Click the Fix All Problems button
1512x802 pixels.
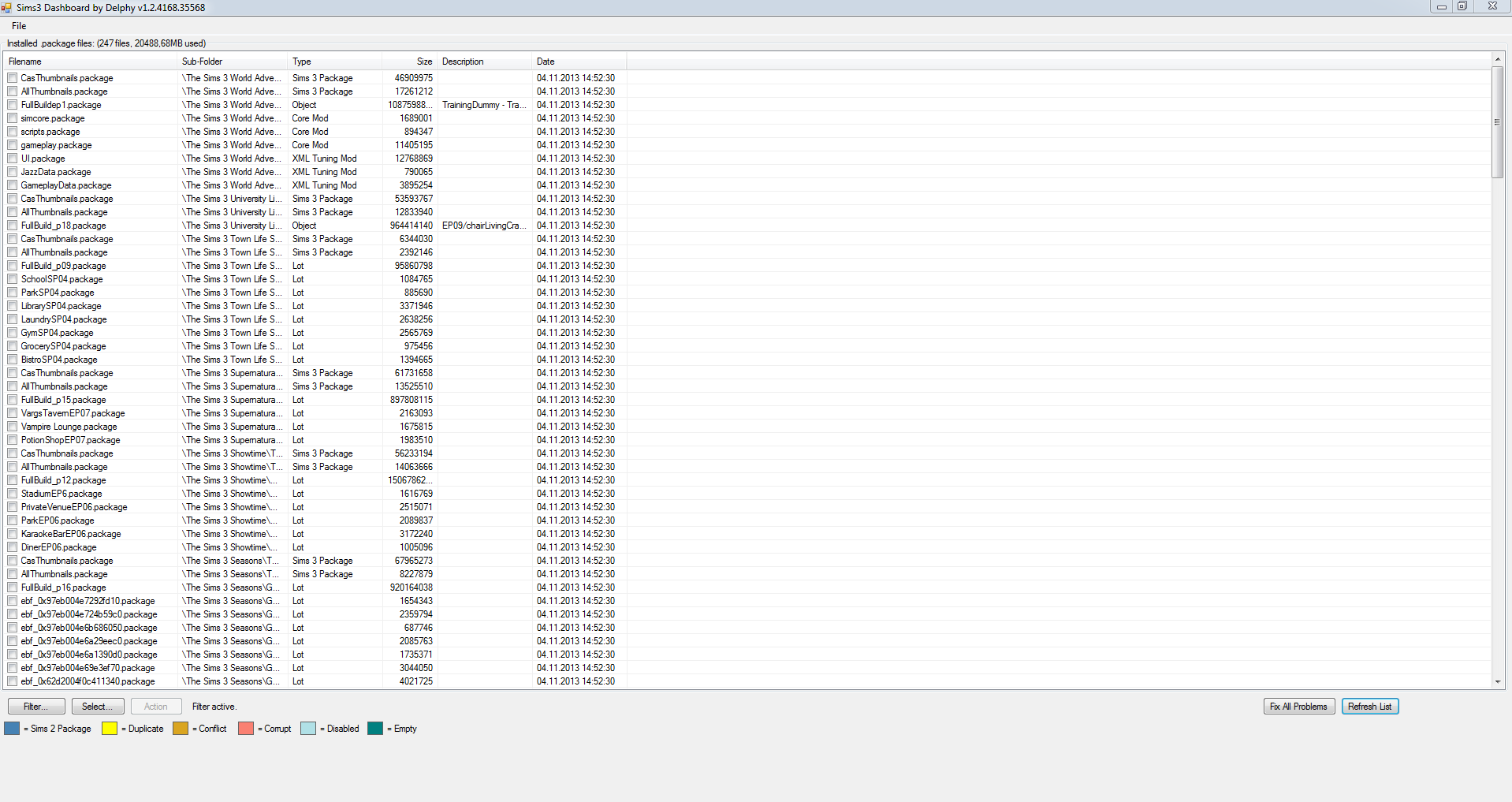[1298, 707]
